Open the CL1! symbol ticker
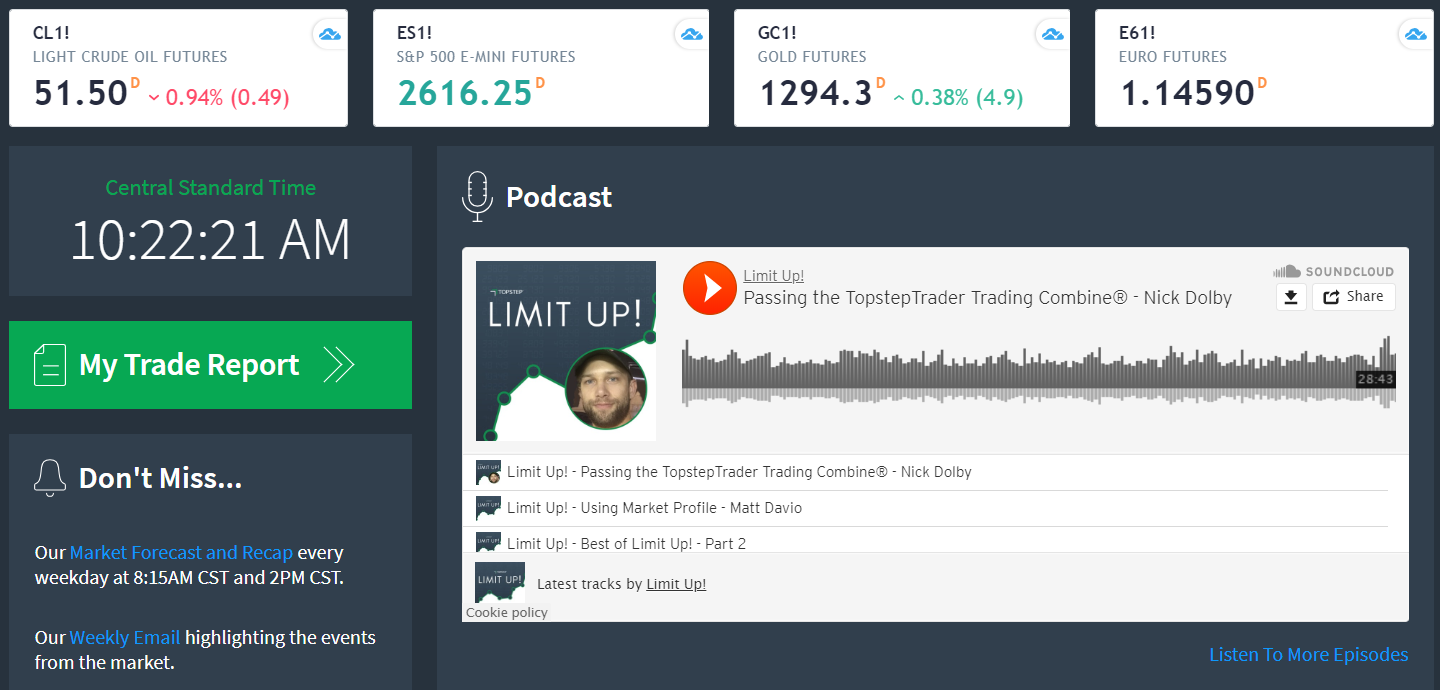Screen dimensions: 1440x690 pos(51,33)
